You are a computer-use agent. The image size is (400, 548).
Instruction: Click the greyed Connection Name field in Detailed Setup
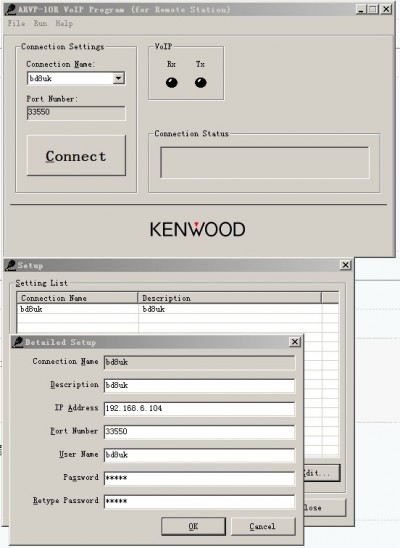tap(199, 362)
